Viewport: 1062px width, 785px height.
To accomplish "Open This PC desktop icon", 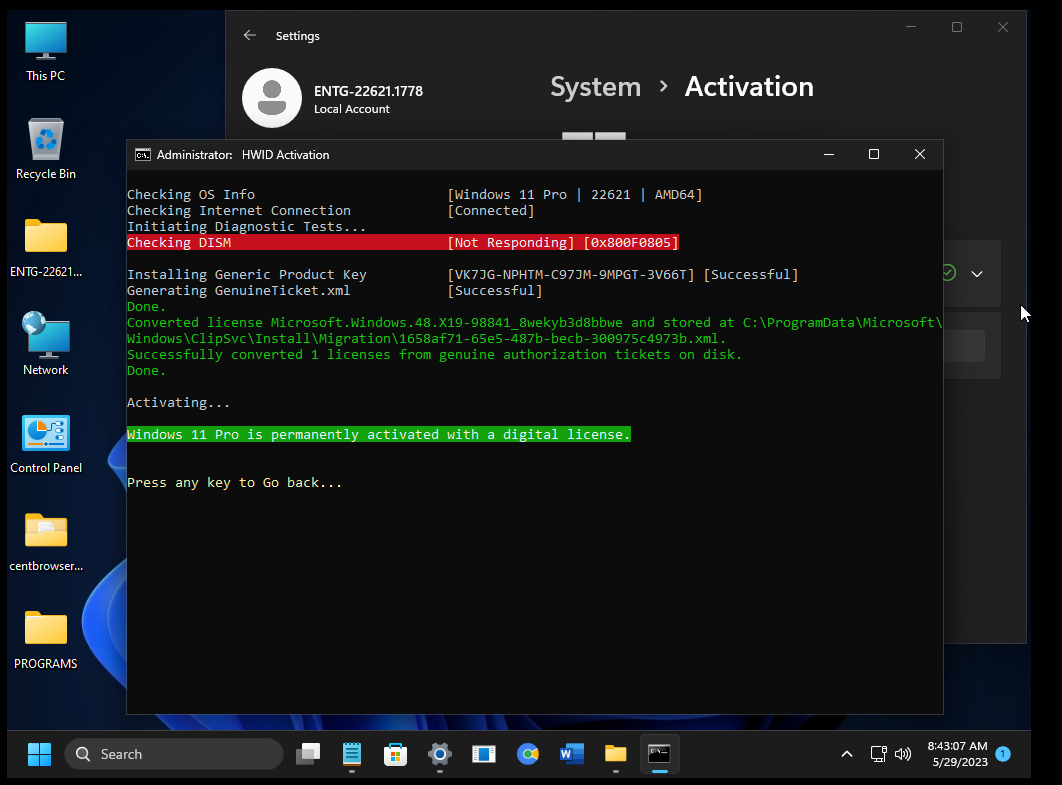I will pyautogui.click(x=45, y=51).
